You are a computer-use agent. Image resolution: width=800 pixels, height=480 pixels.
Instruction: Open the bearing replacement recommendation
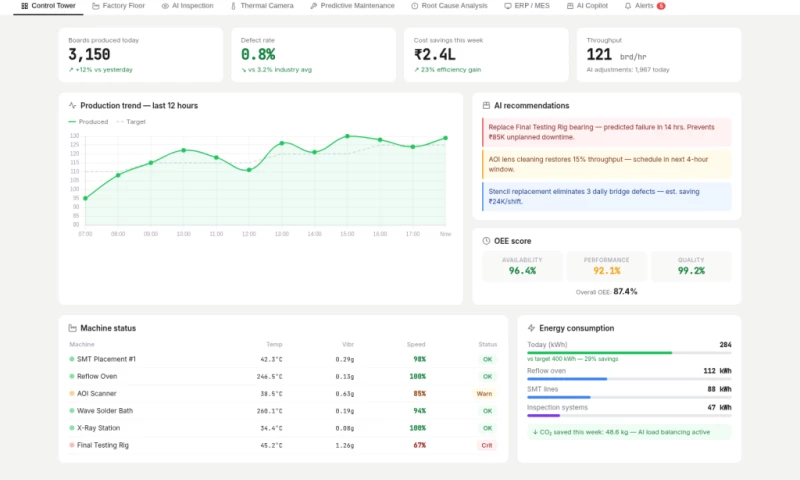607,132
